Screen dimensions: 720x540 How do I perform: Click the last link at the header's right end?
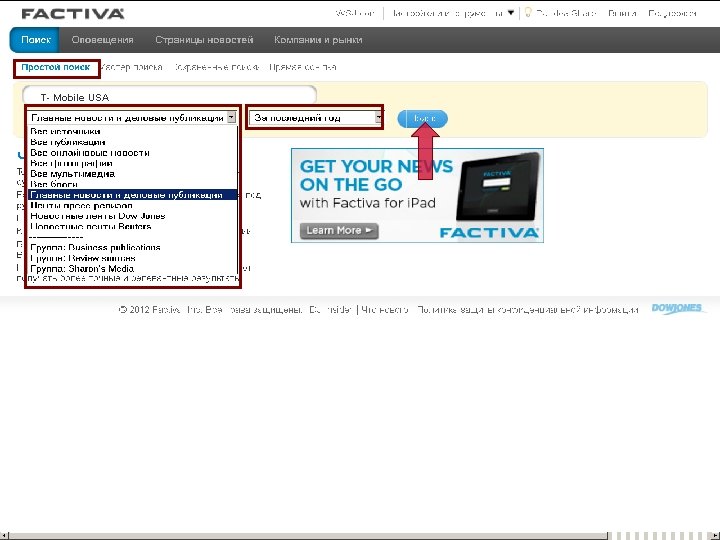coord(672,13)
